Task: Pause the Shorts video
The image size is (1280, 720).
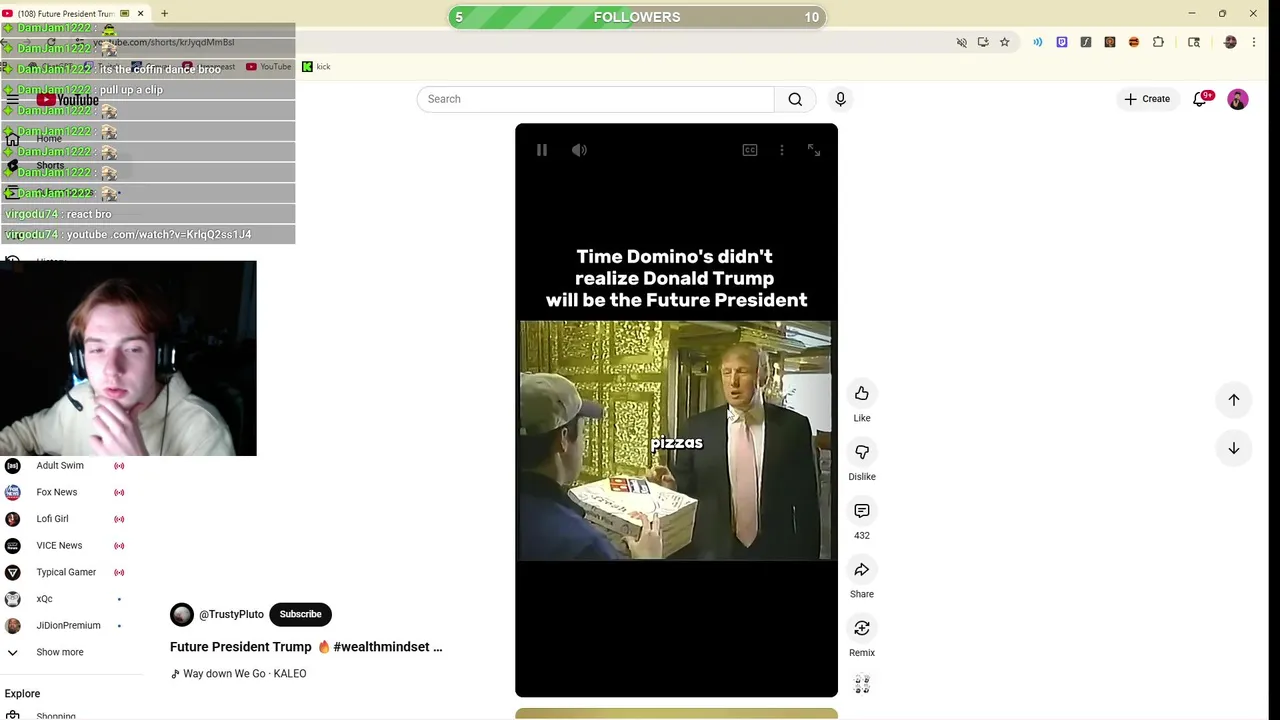Action: click(x=542, y=150)
